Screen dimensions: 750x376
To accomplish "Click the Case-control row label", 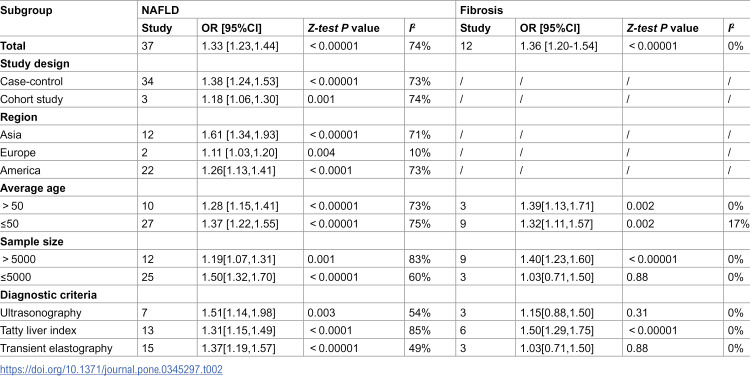I will coord(31,81).
